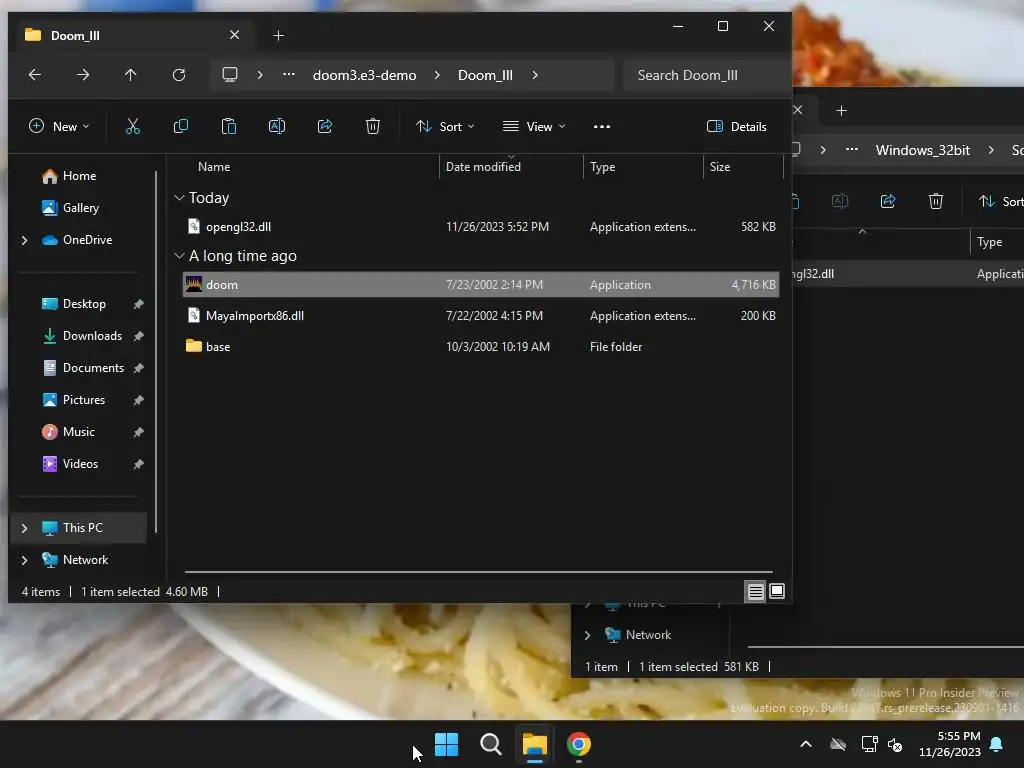Sort by the Date modified column header
This screenshot has height=768, width=1024.
click(483, 167)
